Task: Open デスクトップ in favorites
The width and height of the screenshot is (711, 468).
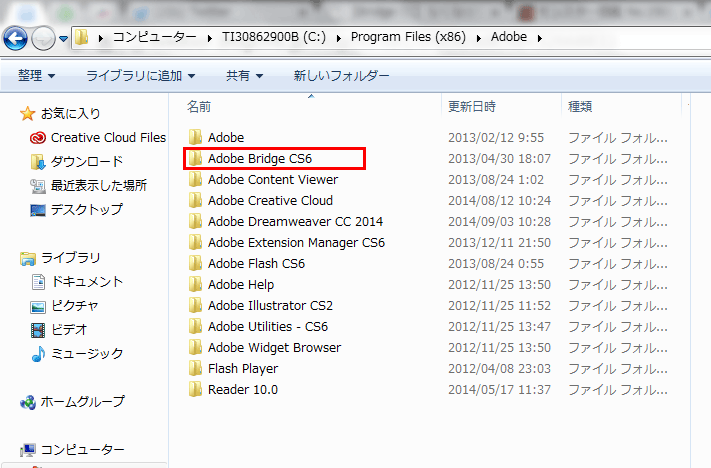Action: 87,210
